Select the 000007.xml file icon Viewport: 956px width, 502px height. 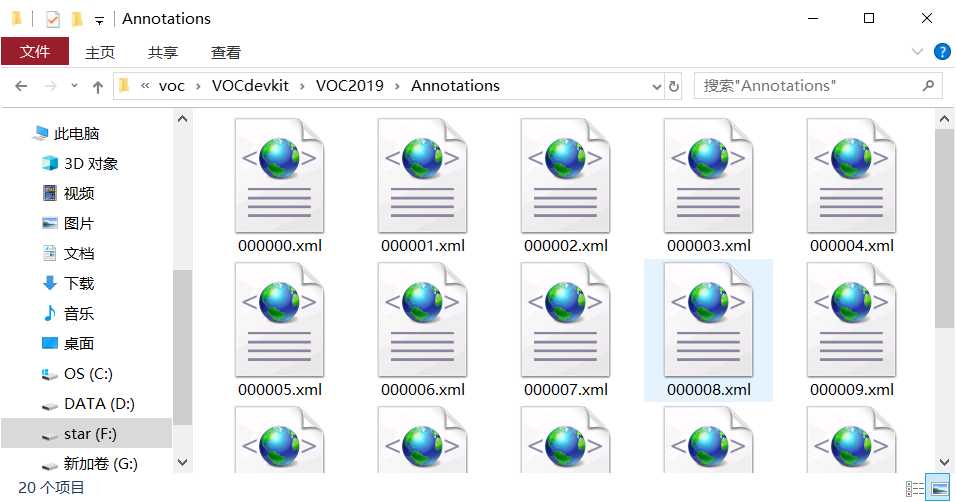click(x=565, y=320)
